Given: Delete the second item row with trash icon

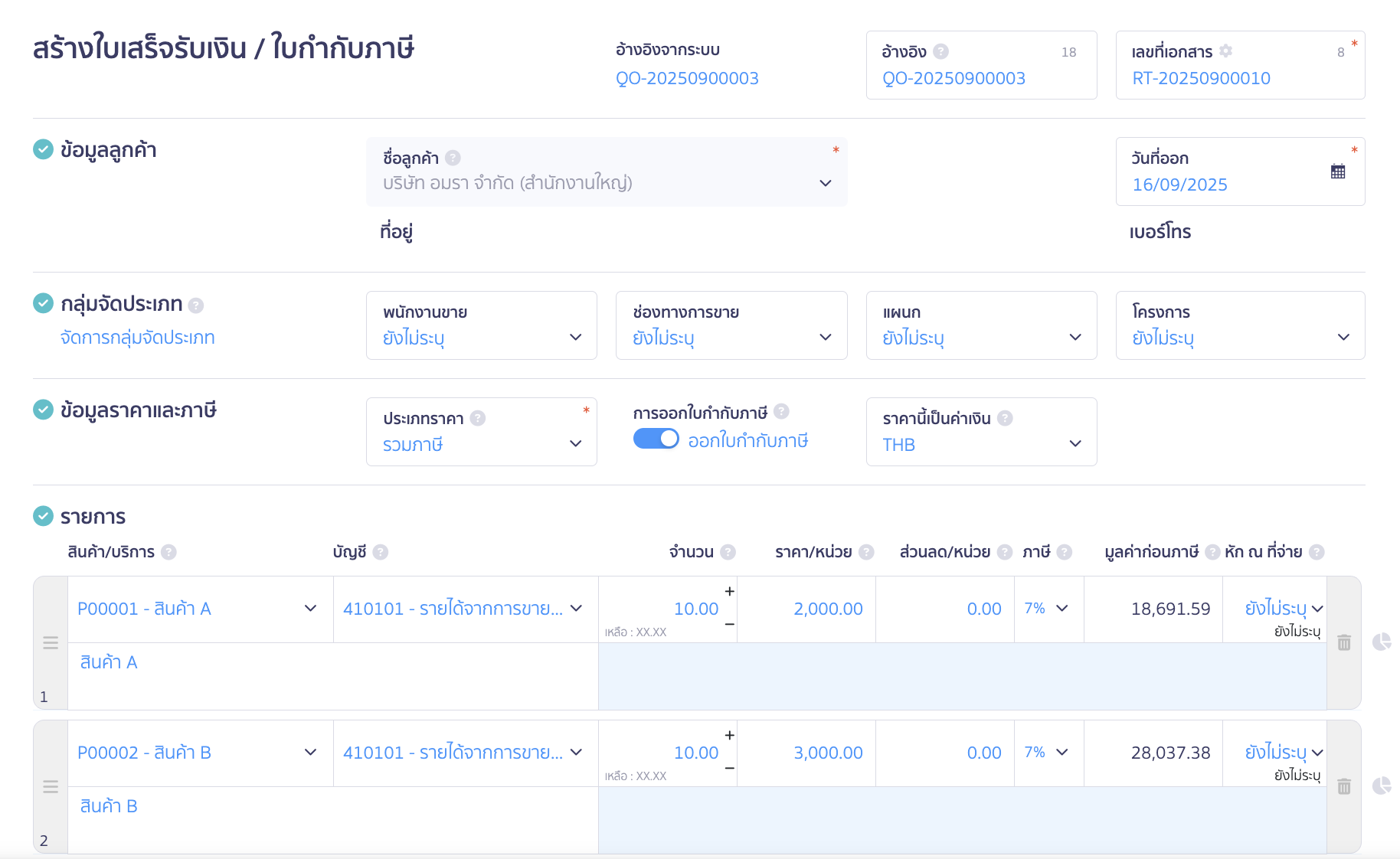Looking at the screenshot, I should [1343, 786].
